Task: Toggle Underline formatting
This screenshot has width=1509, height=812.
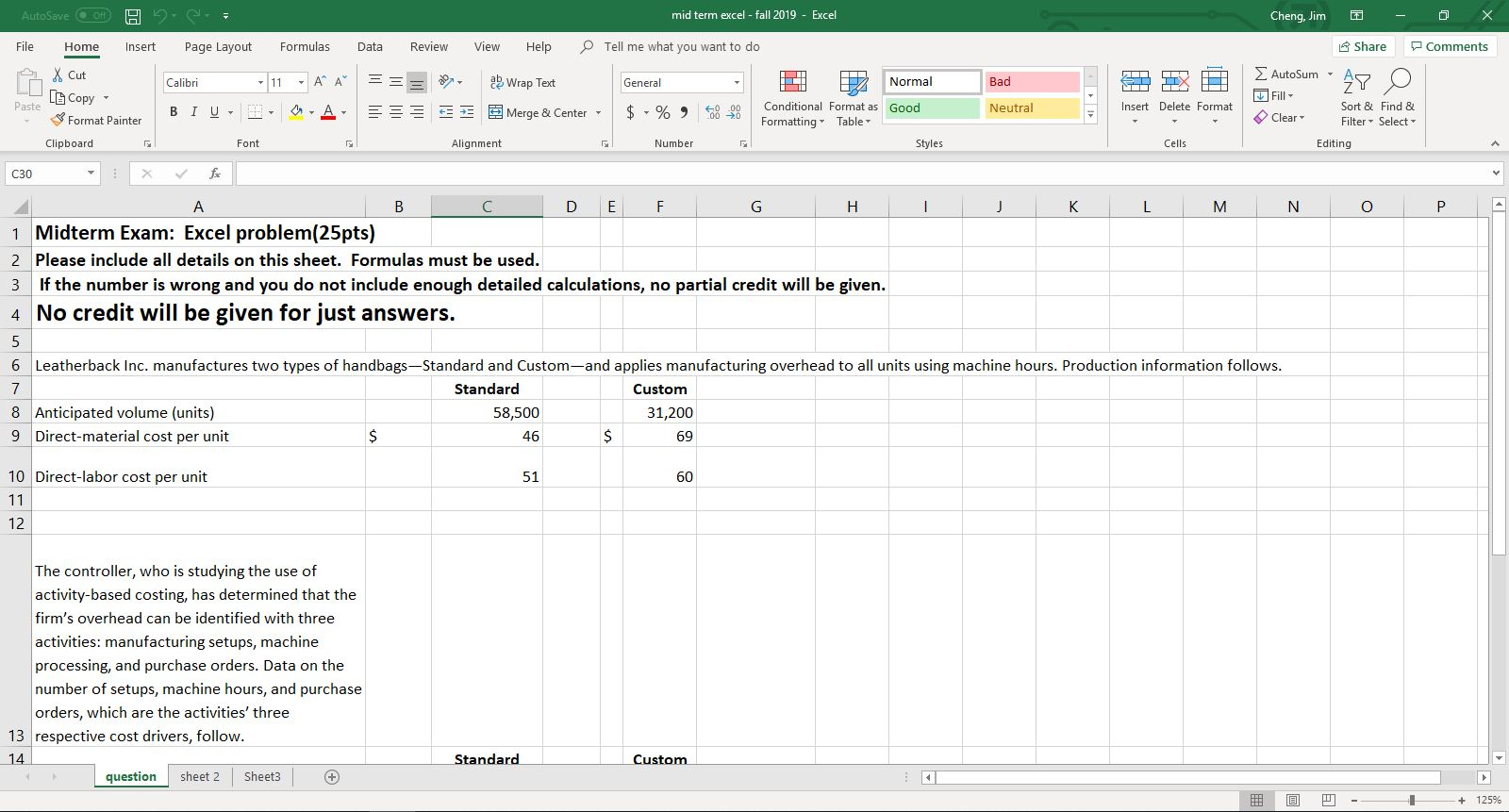Action: (x=214, y=112)
